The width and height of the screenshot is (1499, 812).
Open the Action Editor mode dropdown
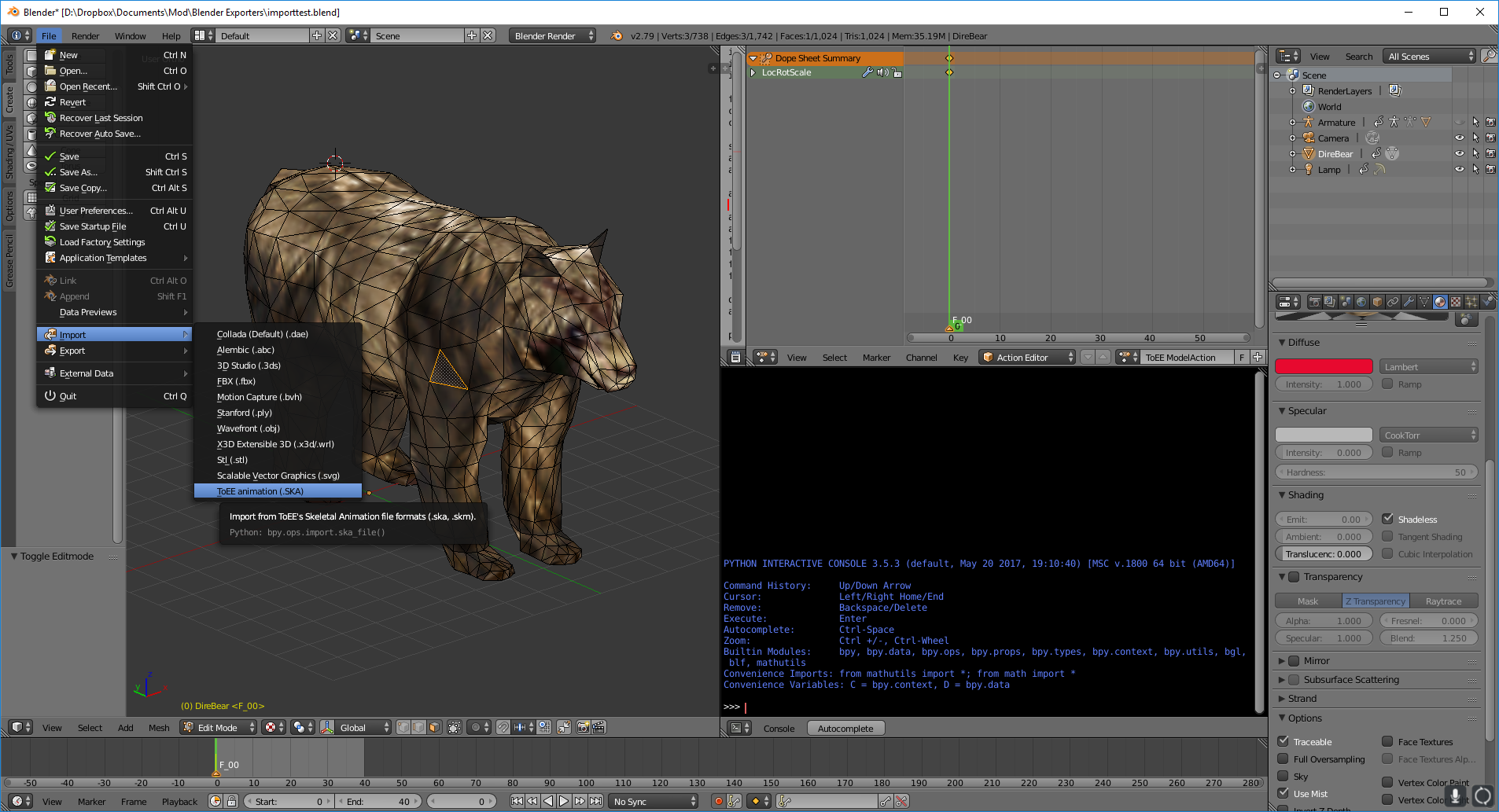[1028, 357]
